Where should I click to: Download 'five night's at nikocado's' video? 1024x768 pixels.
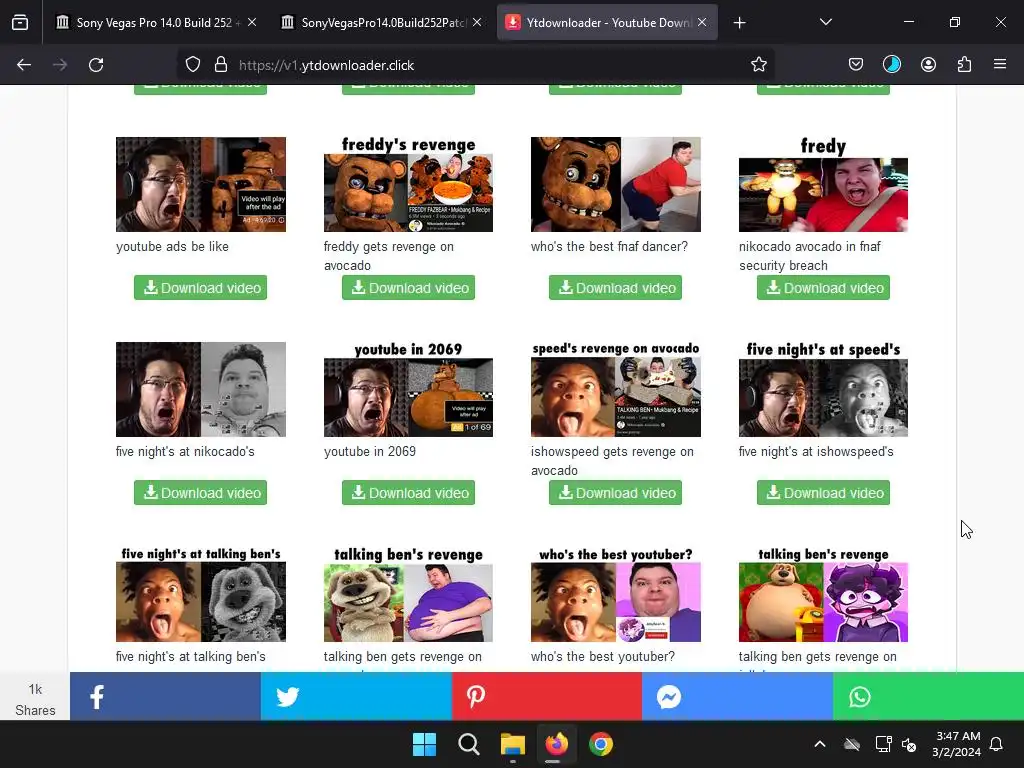click(200, 493)
